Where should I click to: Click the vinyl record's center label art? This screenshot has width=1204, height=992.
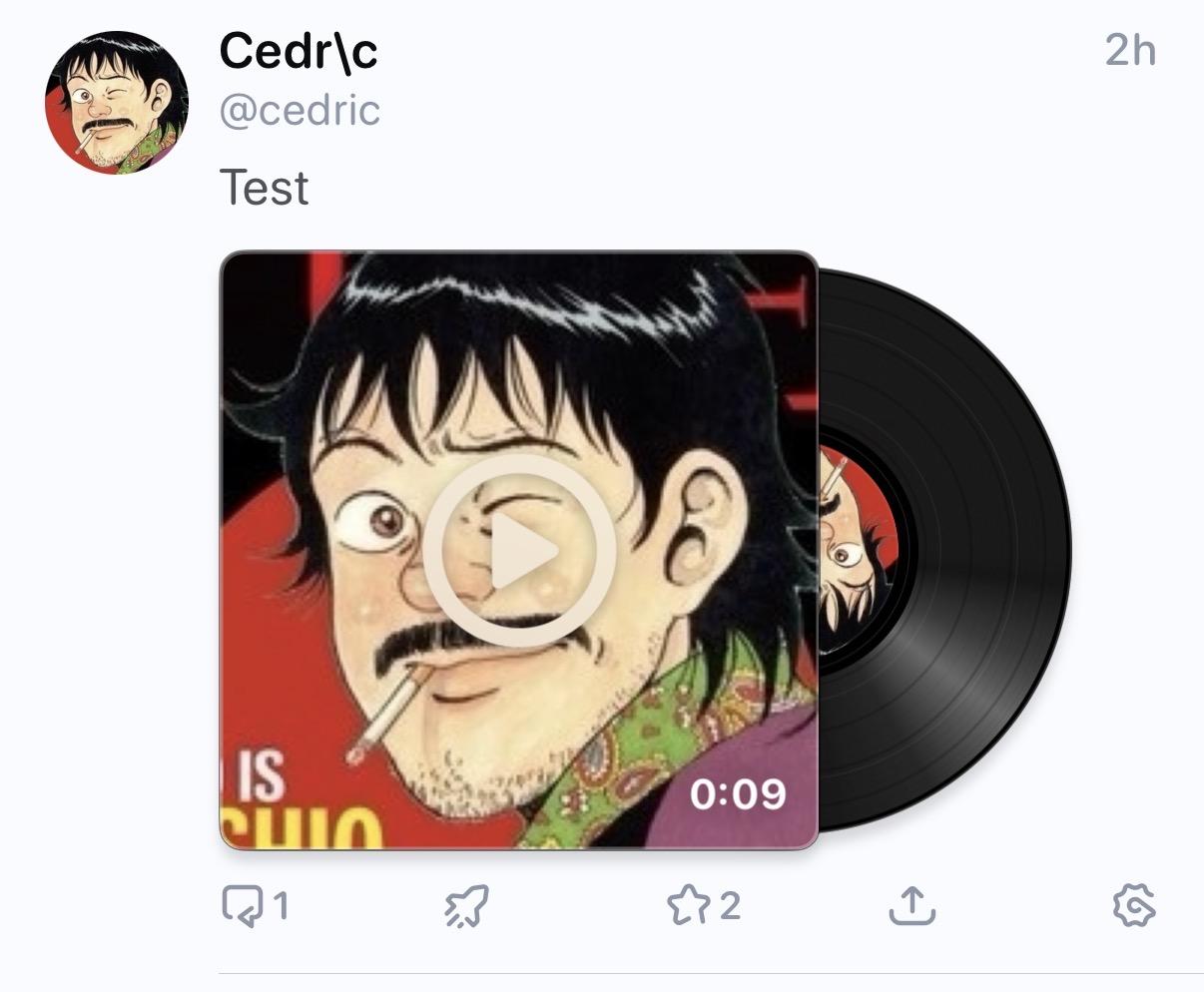(859, 550)
